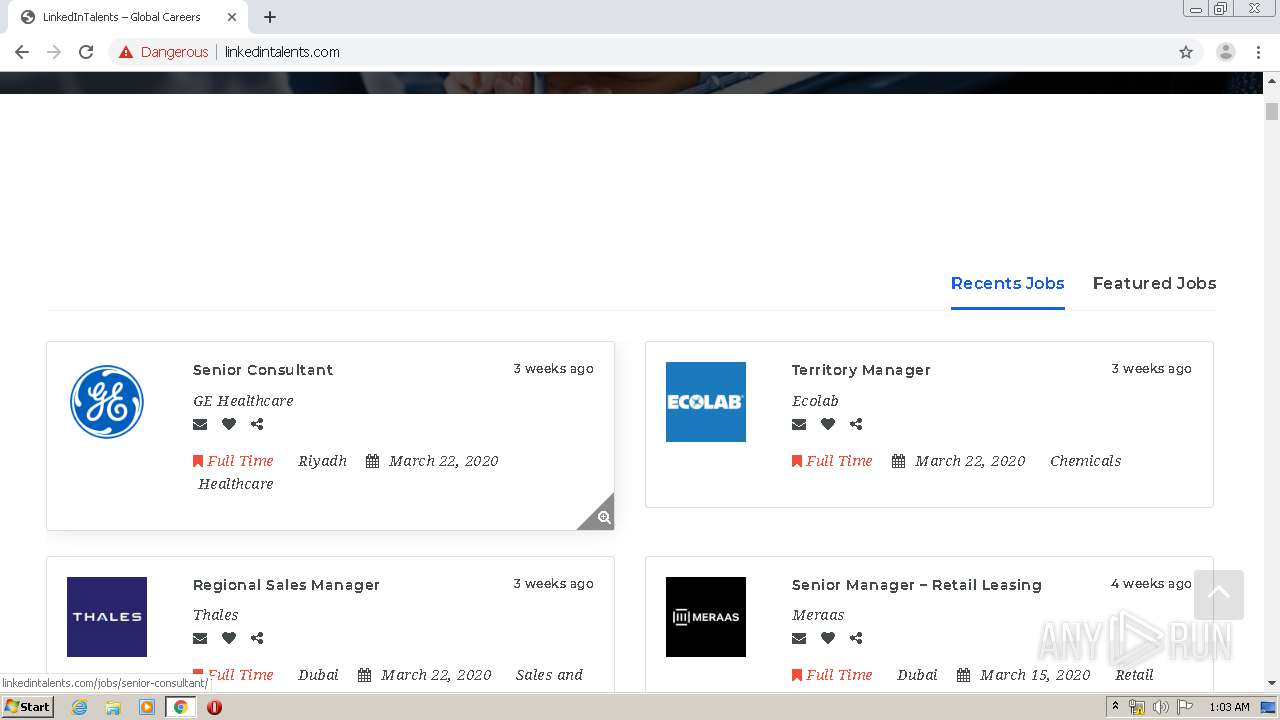Click the back-to-top arrow button

coord(1219,595)
